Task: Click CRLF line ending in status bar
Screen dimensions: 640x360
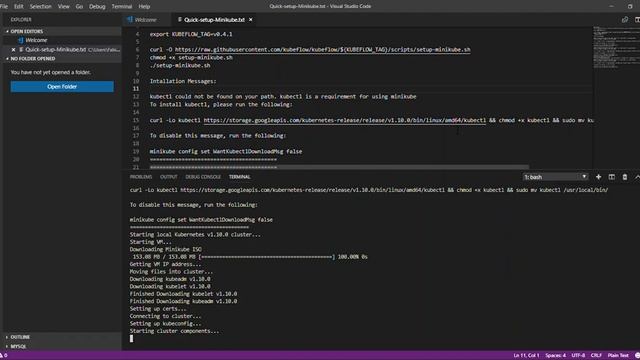Action: pyautogui.click(x=596, y=356)
